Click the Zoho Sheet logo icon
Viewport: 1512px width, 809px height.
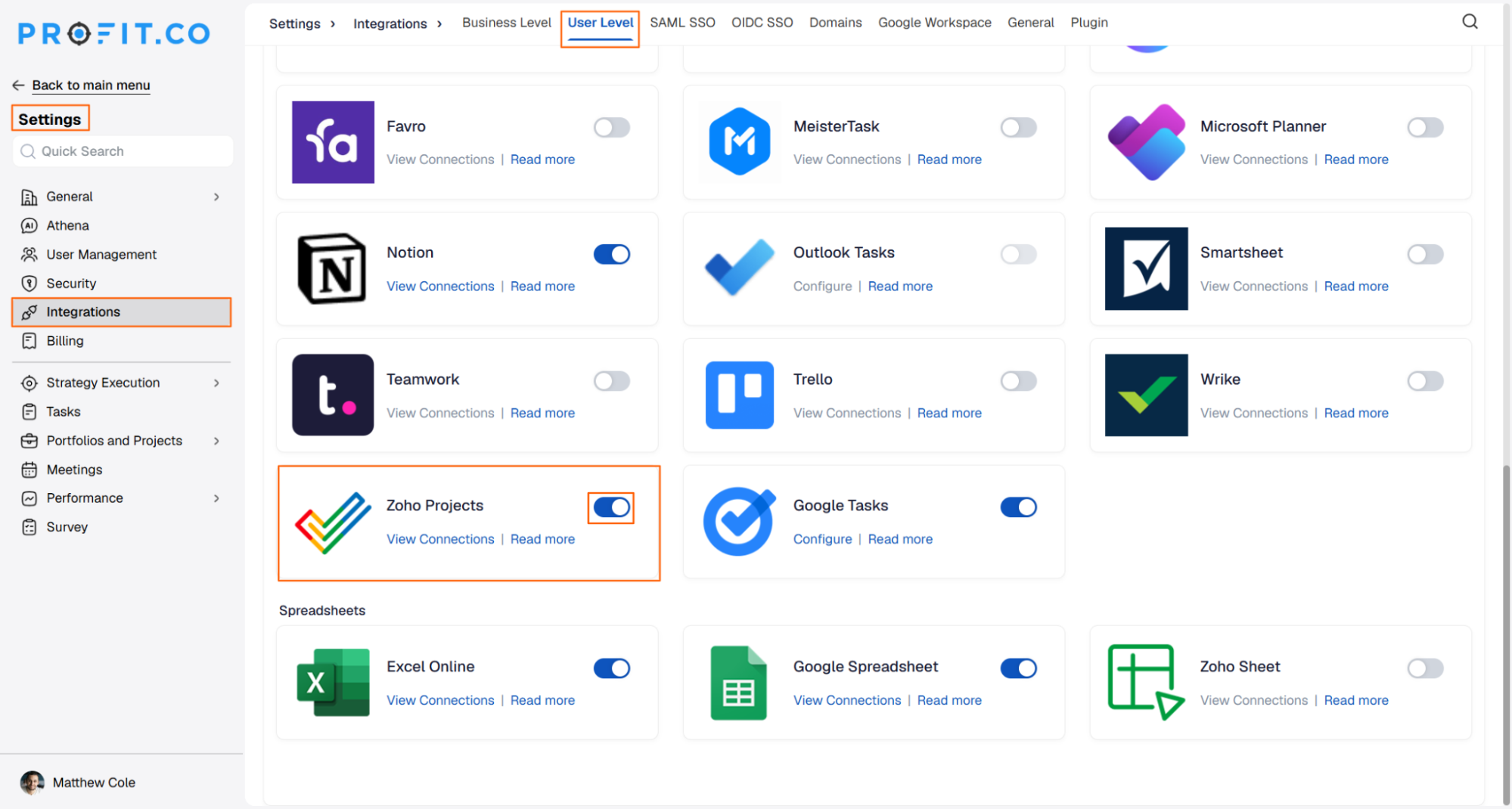pyautogui.click(x=1146, y=682)
